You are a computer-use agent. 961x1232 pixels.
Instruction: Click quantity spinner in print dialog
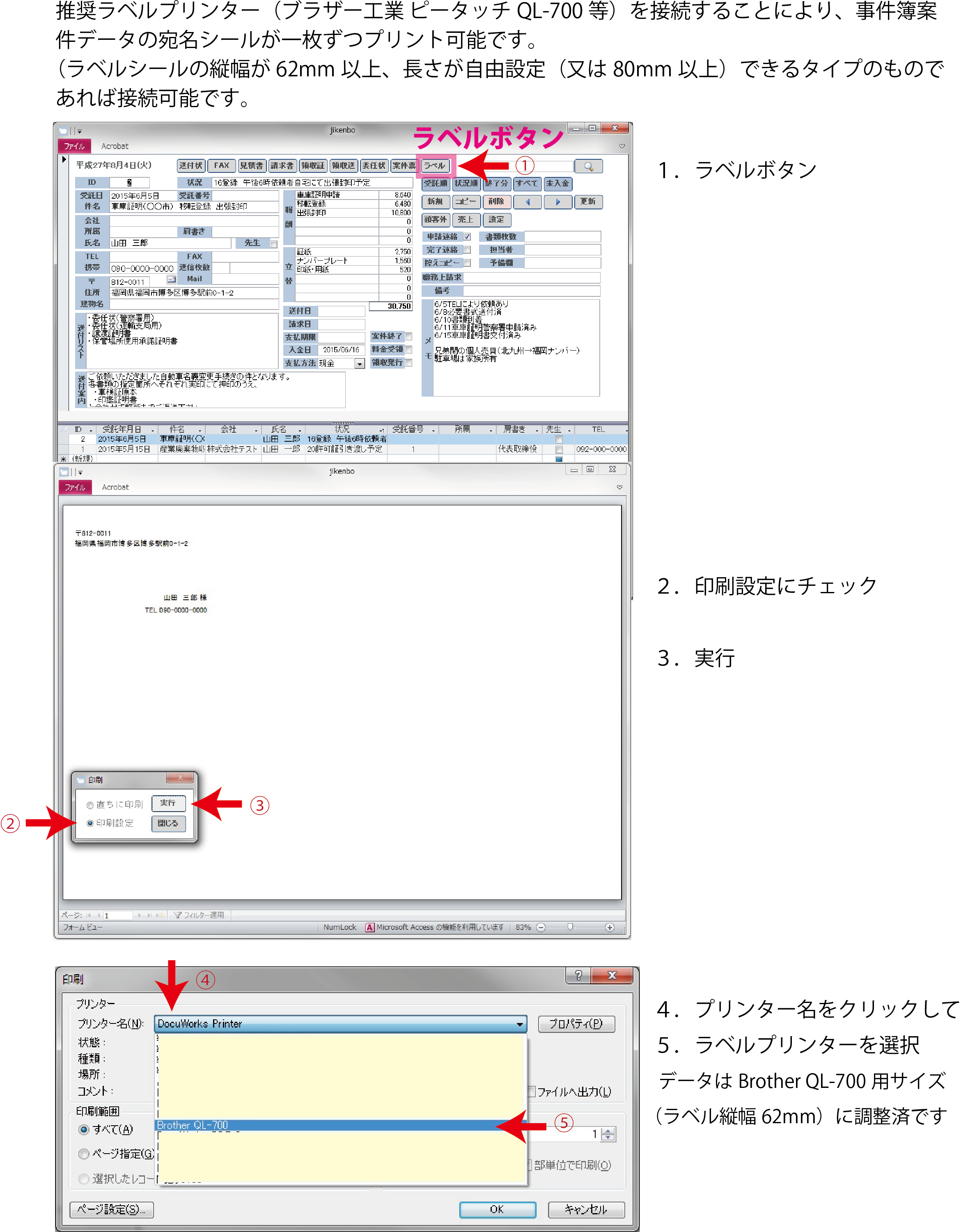tap(608, 1134)
